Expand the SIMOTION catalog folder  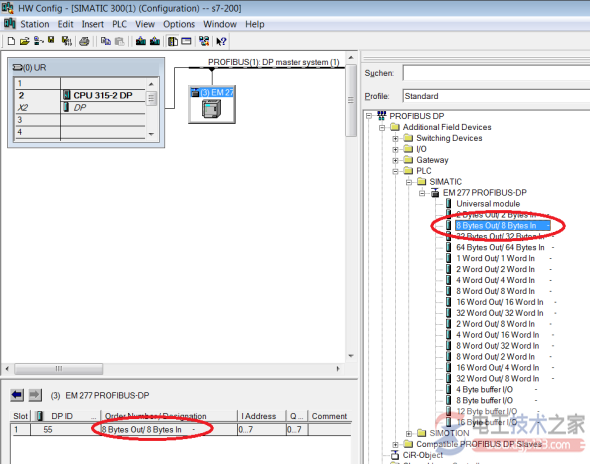[409, 434]
